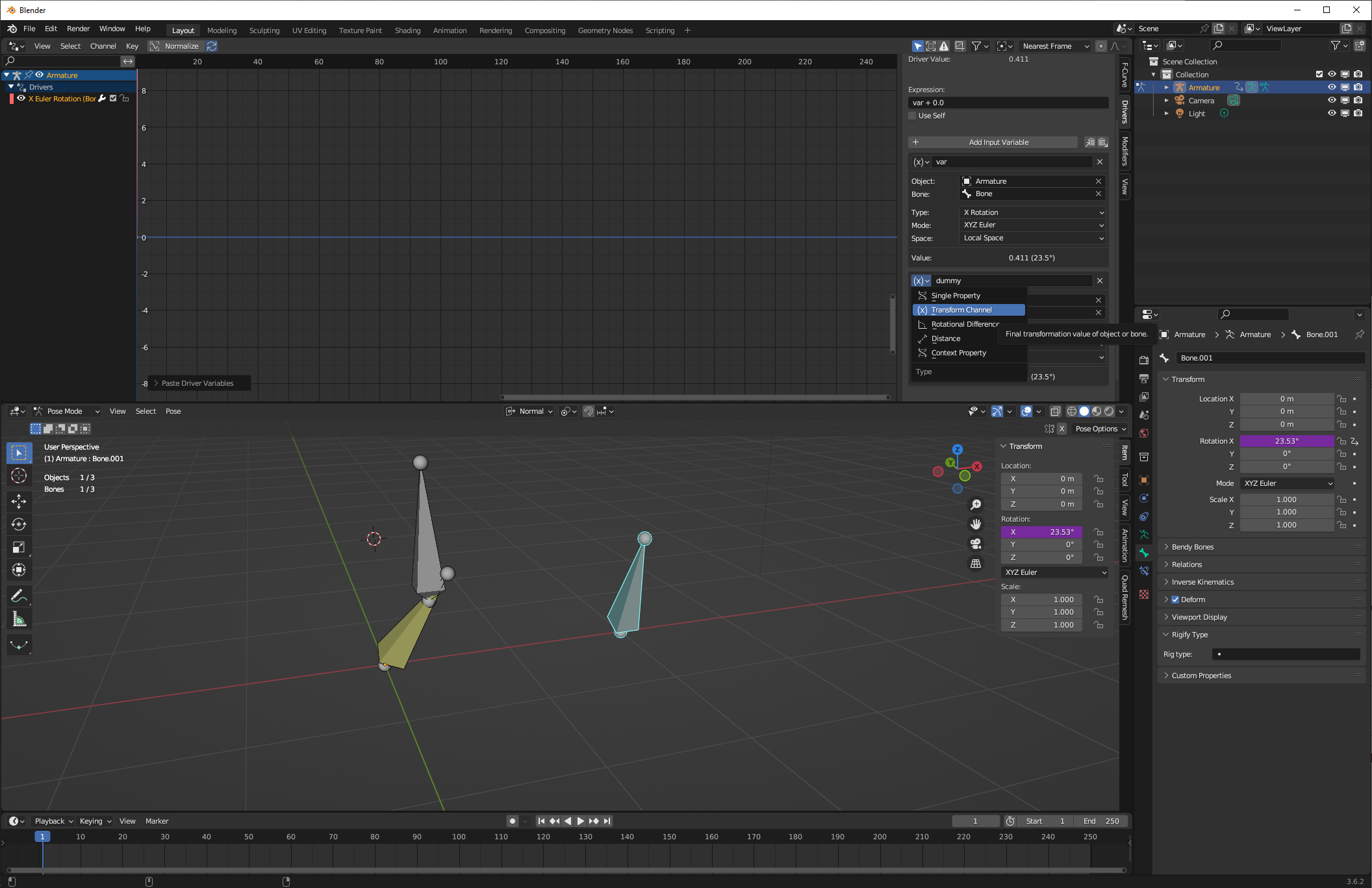Select the move tool icon in left toolbar

click(x=18, y=499)
